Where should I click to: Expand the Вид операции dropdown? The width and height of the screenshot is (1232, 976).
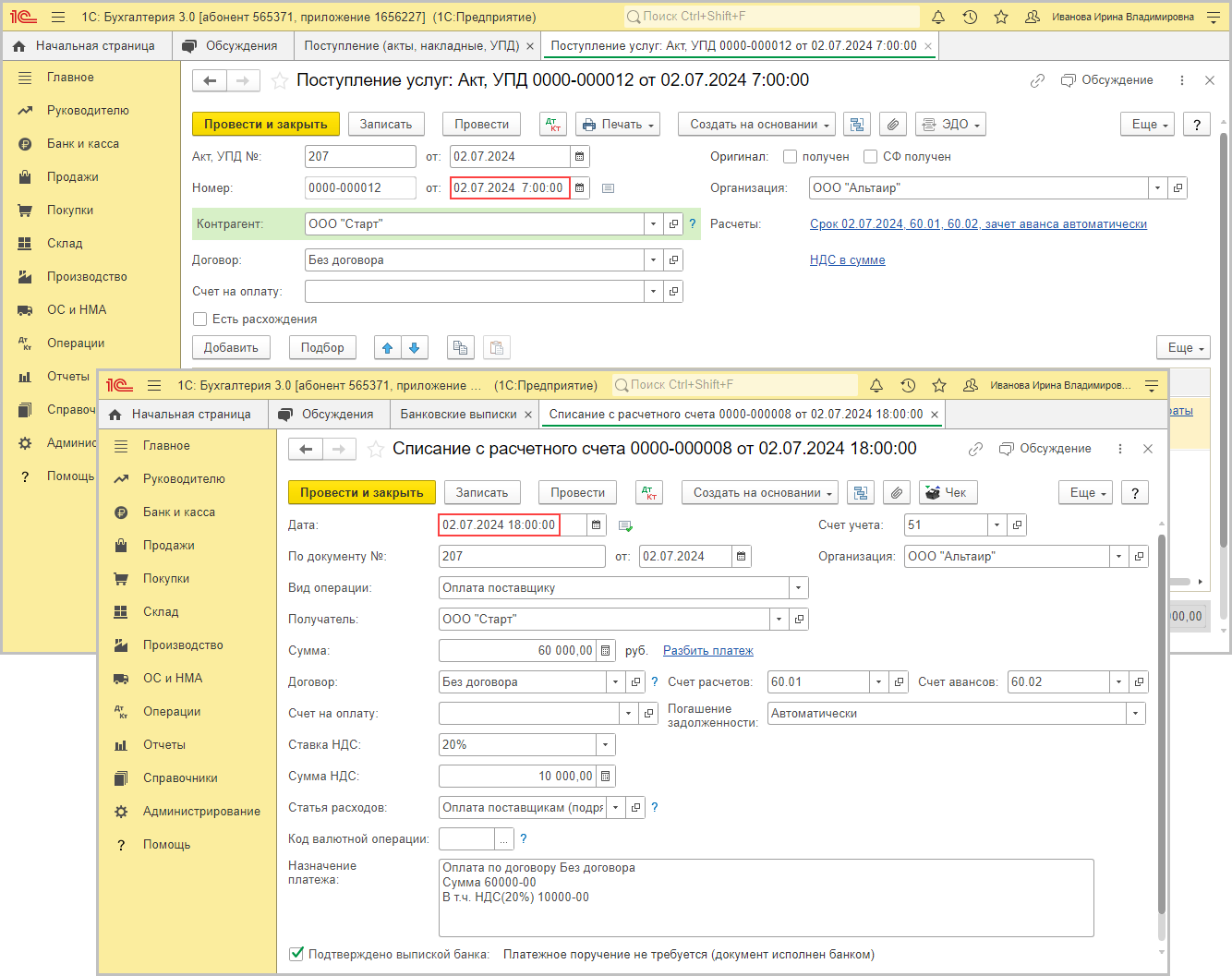point(798,588)
